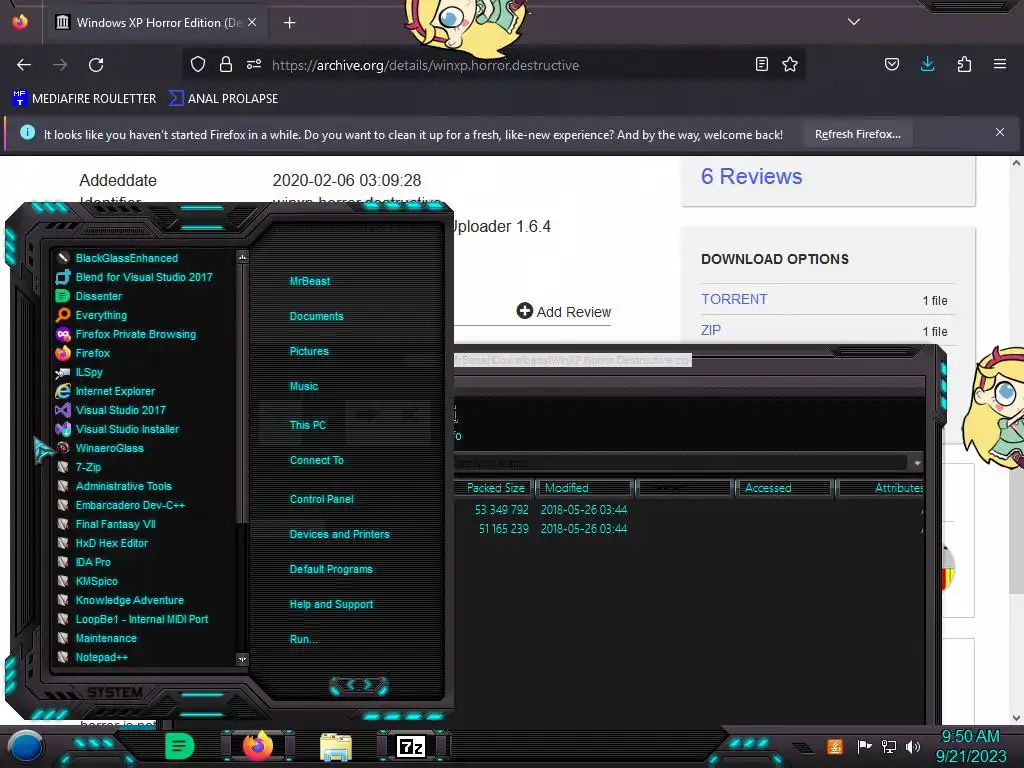
Task: Switch to Firefox on the taskbar
Action: pos(258,745)
